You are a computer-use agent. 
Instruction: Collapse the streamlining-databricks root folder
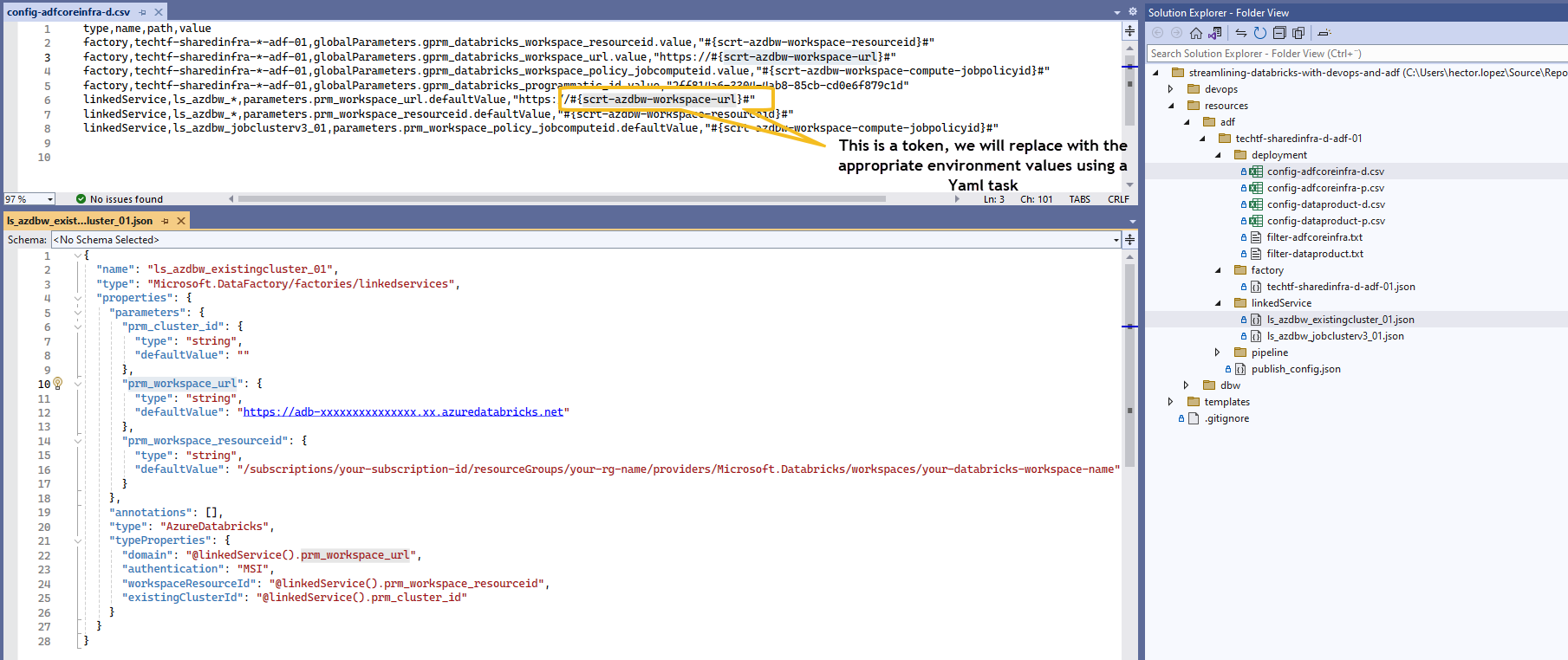(x=1155, y=73)
